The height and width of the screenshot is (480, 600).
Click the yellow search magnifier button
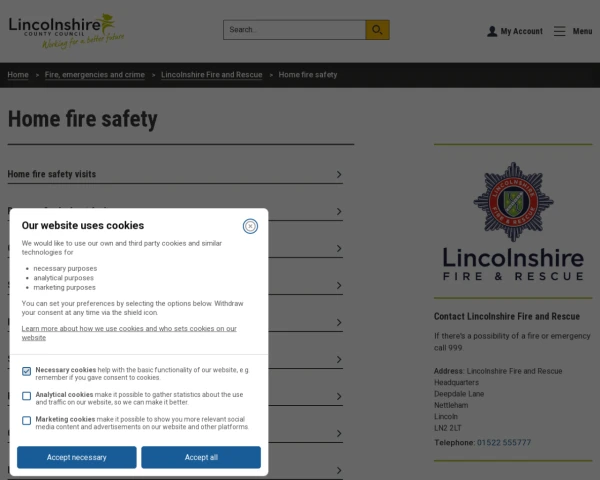pyautogui.click(x=377, y=30)
